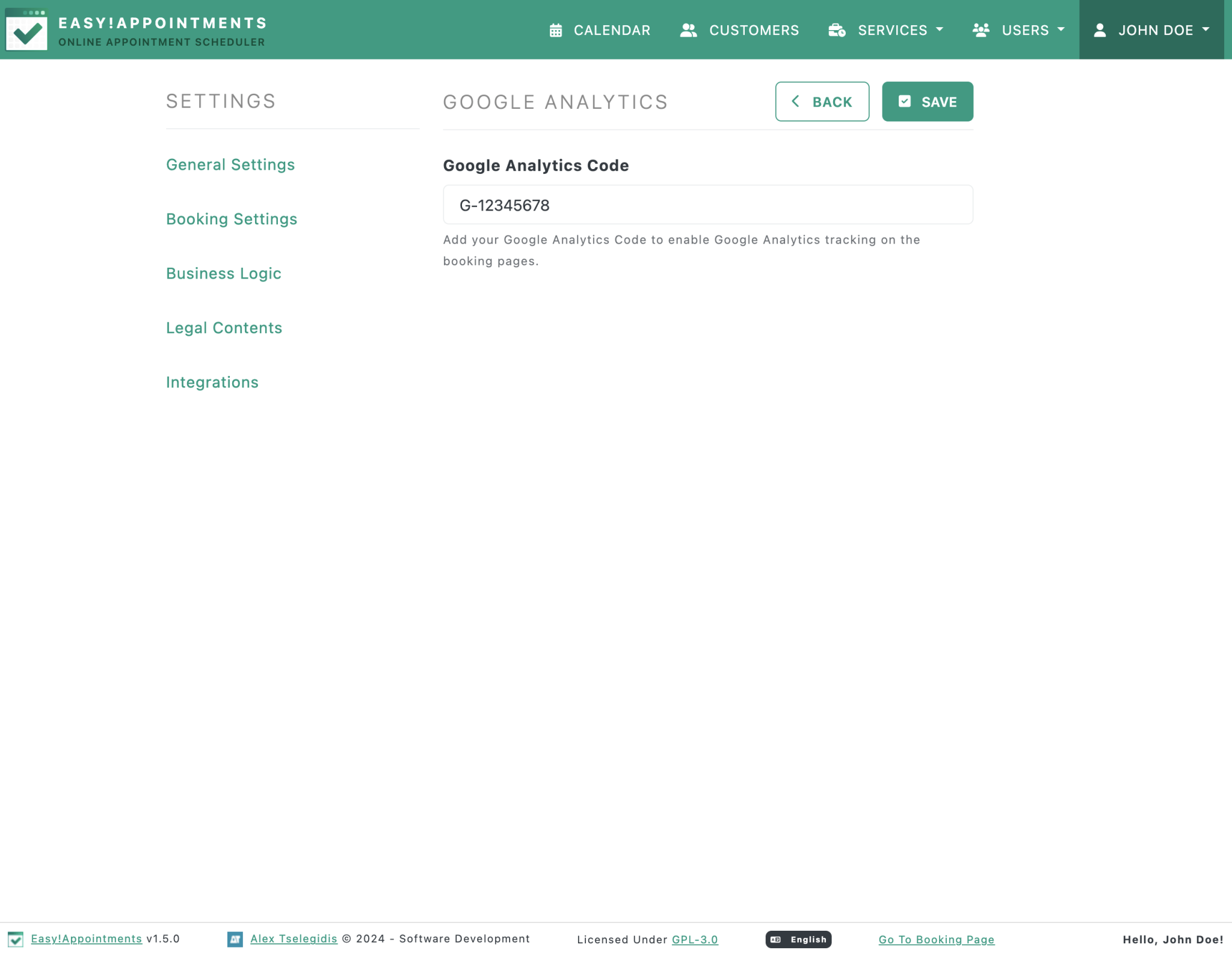The height and width of the screenshot is (956, 1232).
Task: Open the GPL-3.0 license link
Action: pos(694,939)
